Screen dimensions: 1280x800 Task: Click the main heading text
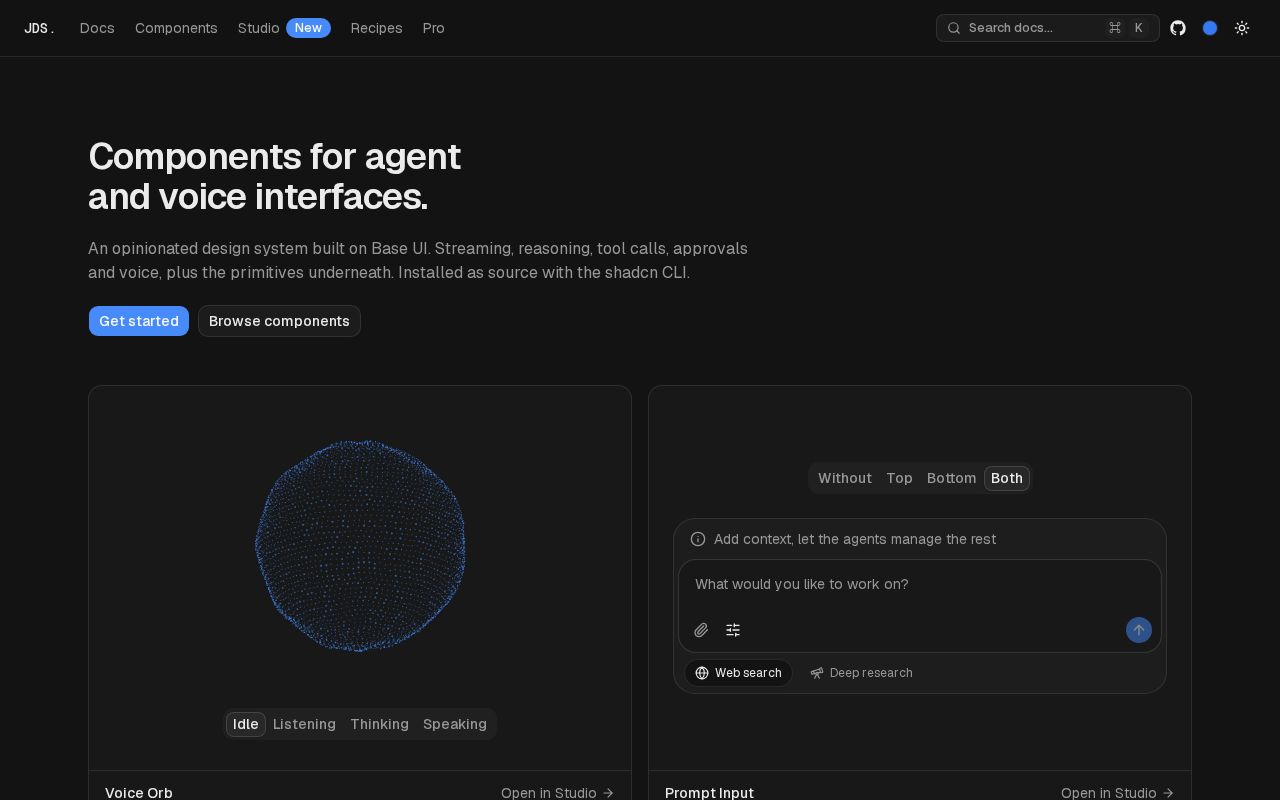coord(275,177)
